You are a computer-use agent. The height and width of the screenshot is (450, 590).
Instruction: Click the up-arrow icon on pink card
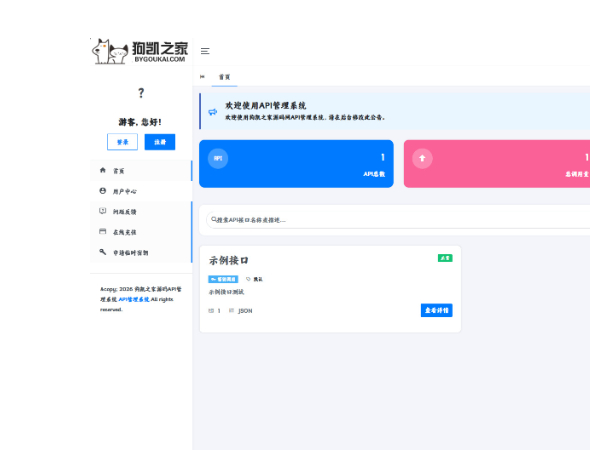(422, 158)
